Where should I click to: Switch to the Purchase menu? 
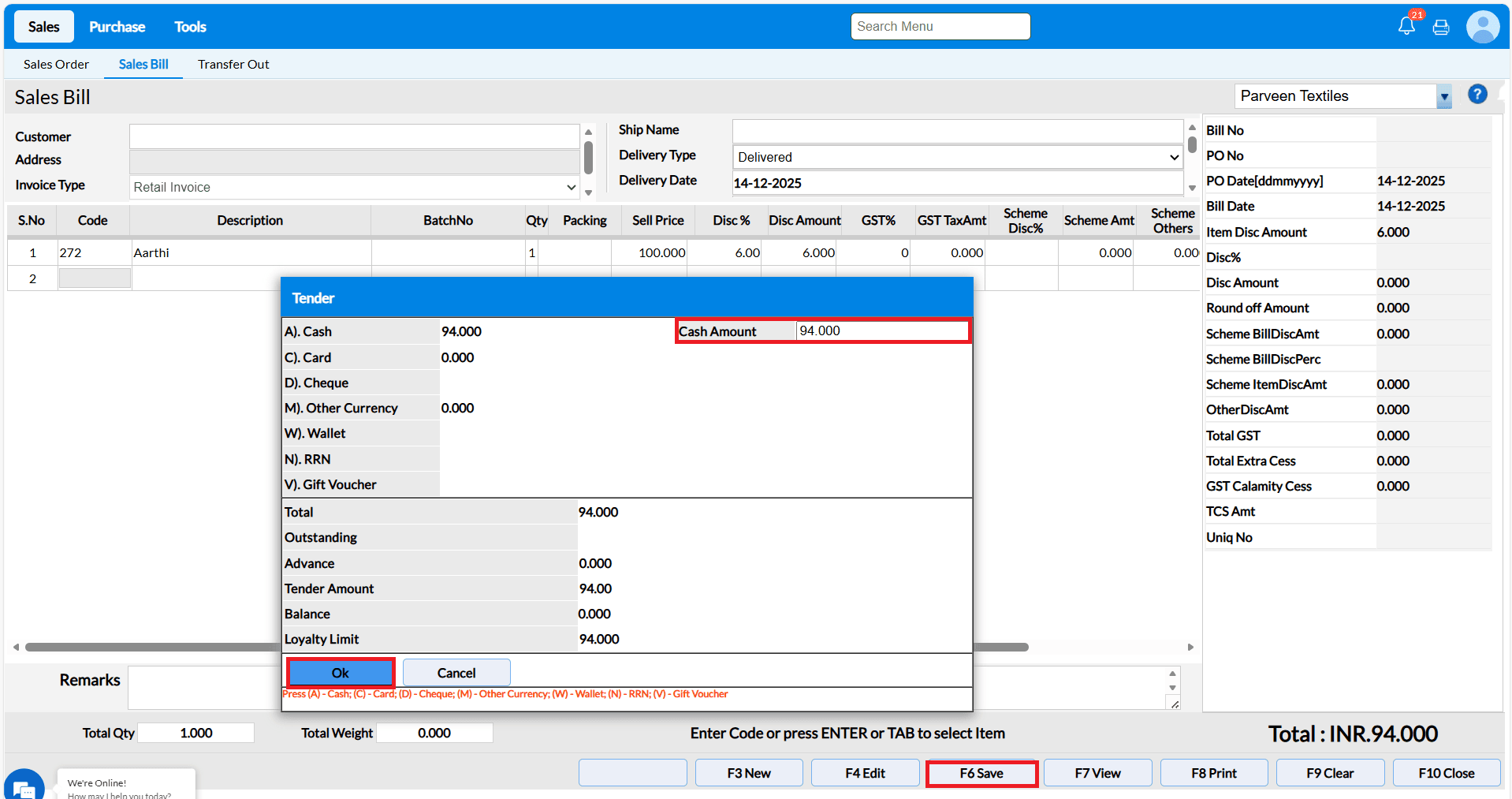click(x=117, y=27)
